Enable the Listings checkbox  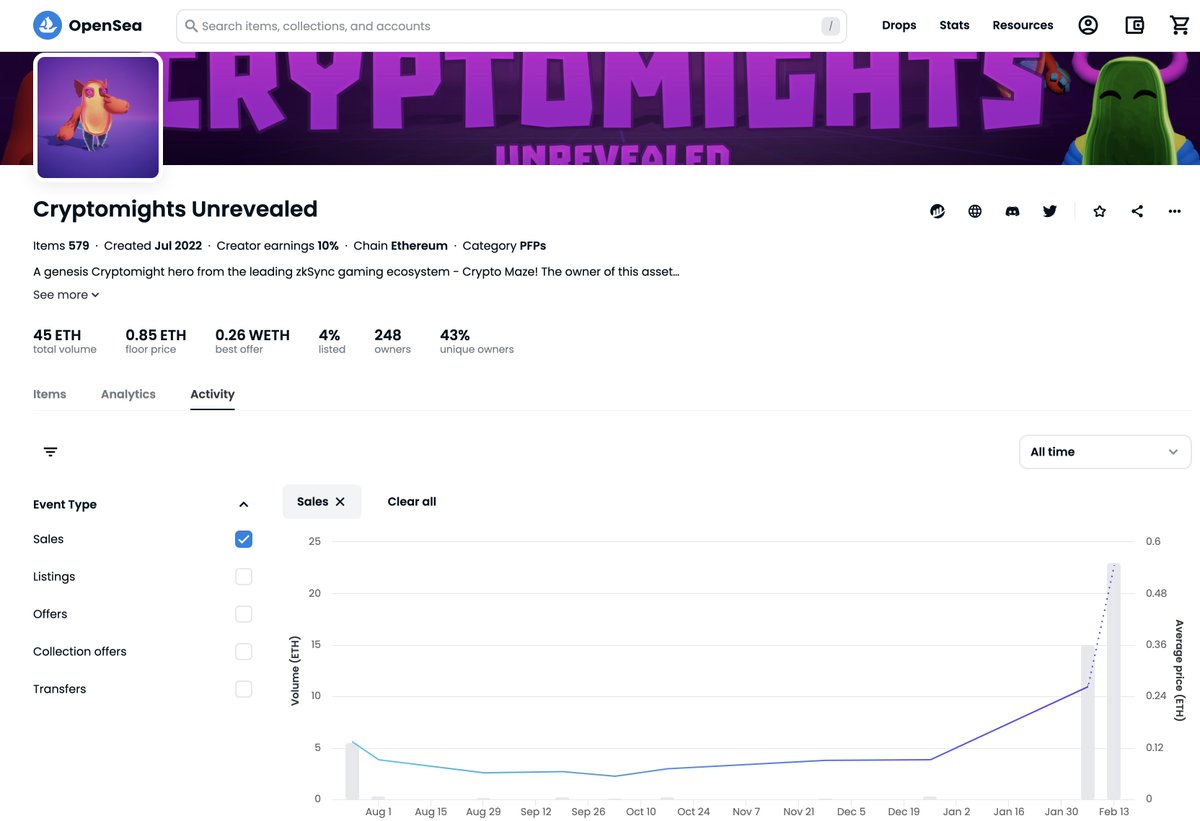pyautogui.click(x=244, y=577)
